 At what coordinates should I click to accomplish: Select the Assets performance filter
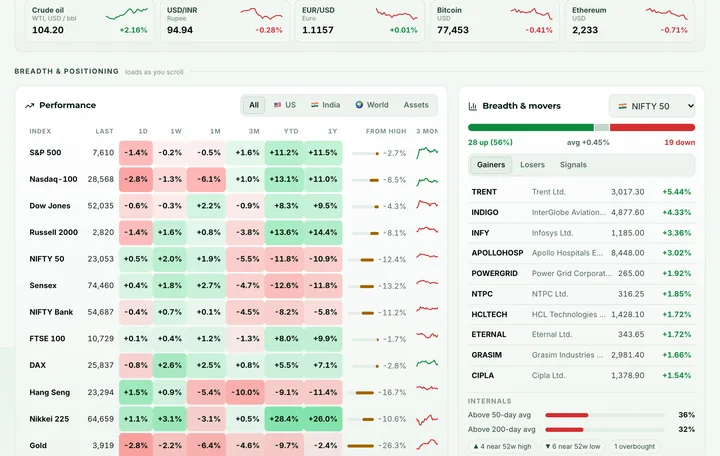pos(416,105)
